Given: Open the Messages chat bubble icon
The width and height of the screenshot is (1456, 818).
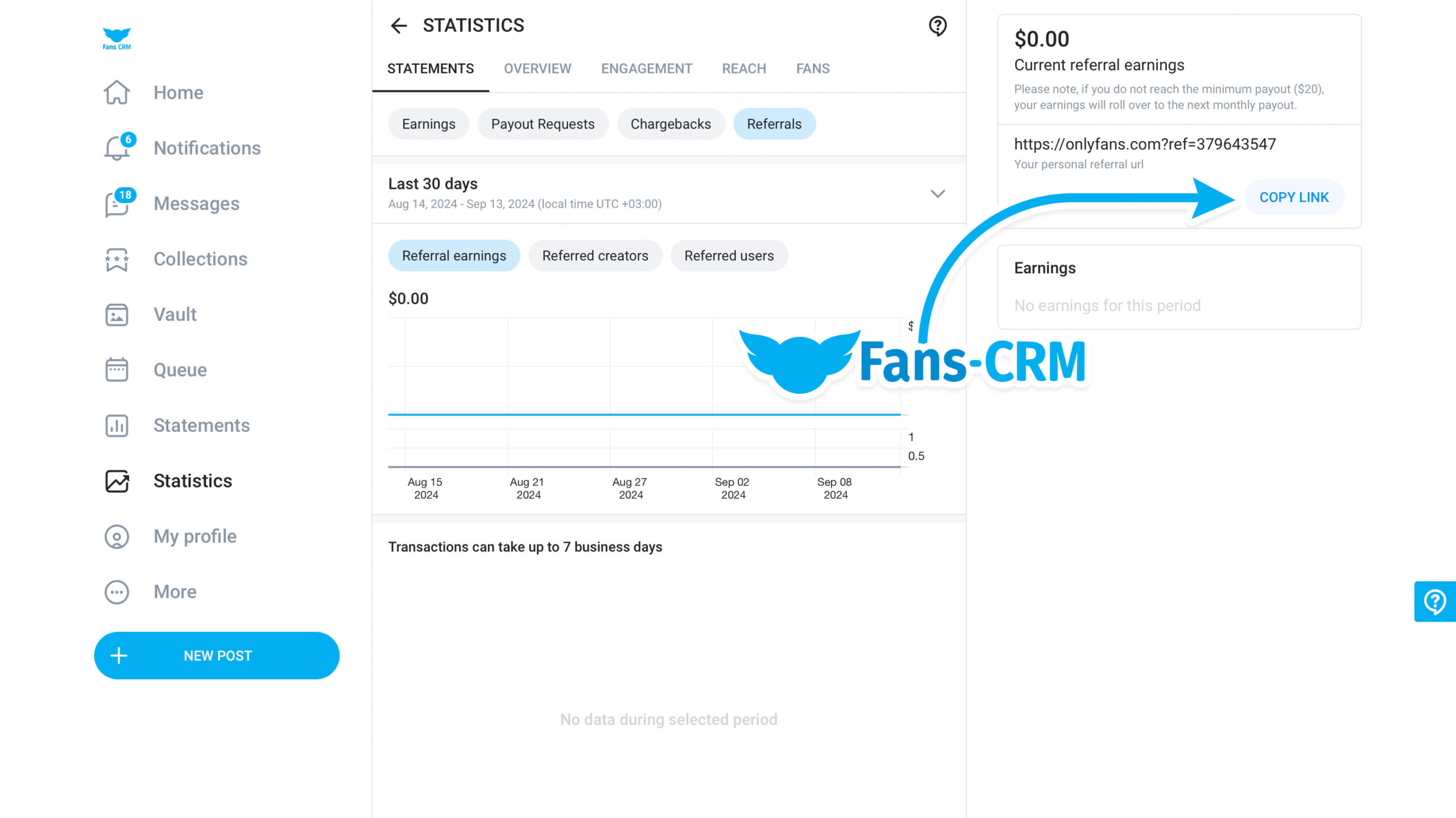Looking at the screenshot, I should tap(117, 204).
